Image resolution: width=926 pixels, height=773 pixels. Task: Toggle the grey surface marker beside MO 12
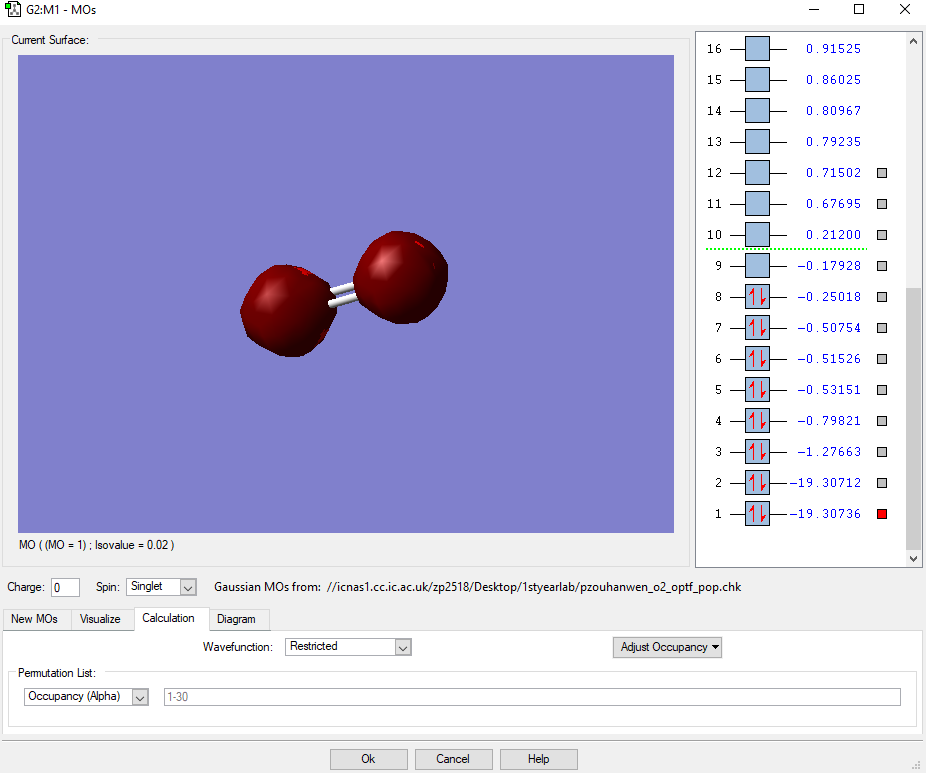pyautogui.click(x=882, y=173)
